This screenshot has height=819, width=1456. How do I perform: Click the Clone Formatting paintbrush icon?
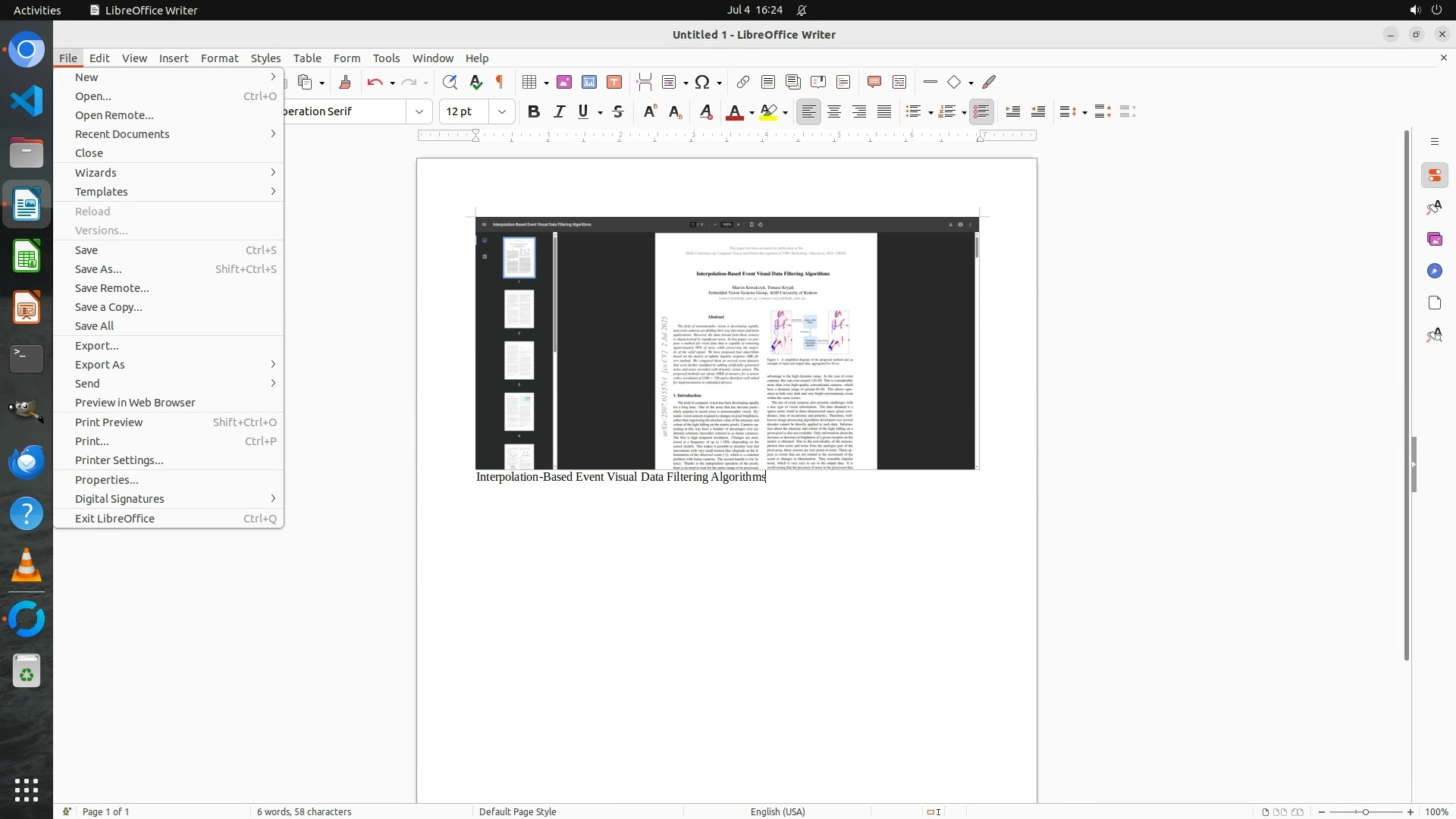point(345,82)
